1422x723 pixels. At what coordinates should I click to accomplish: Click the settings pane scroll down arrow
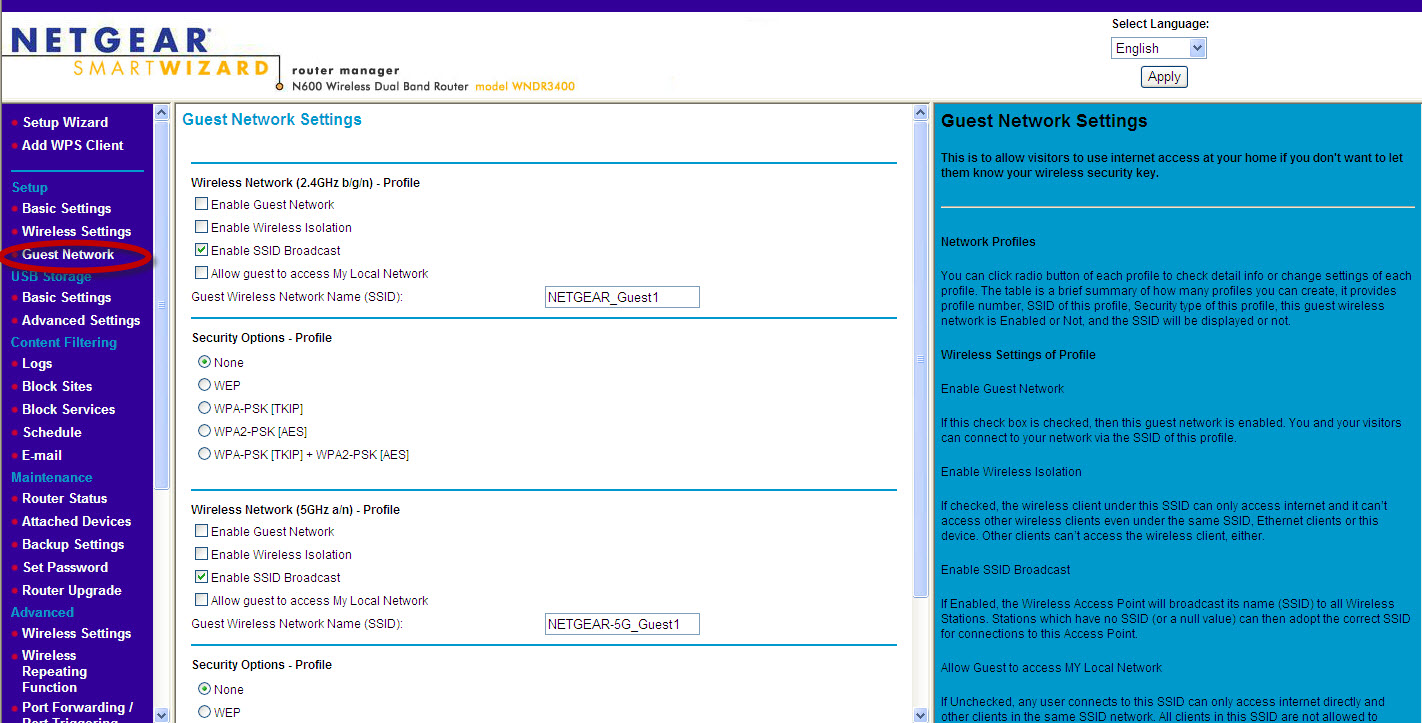pos(922,714)
